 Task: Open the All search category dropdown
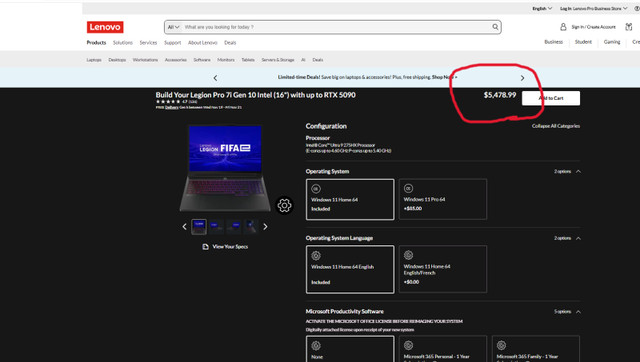[x=173, y=27]
